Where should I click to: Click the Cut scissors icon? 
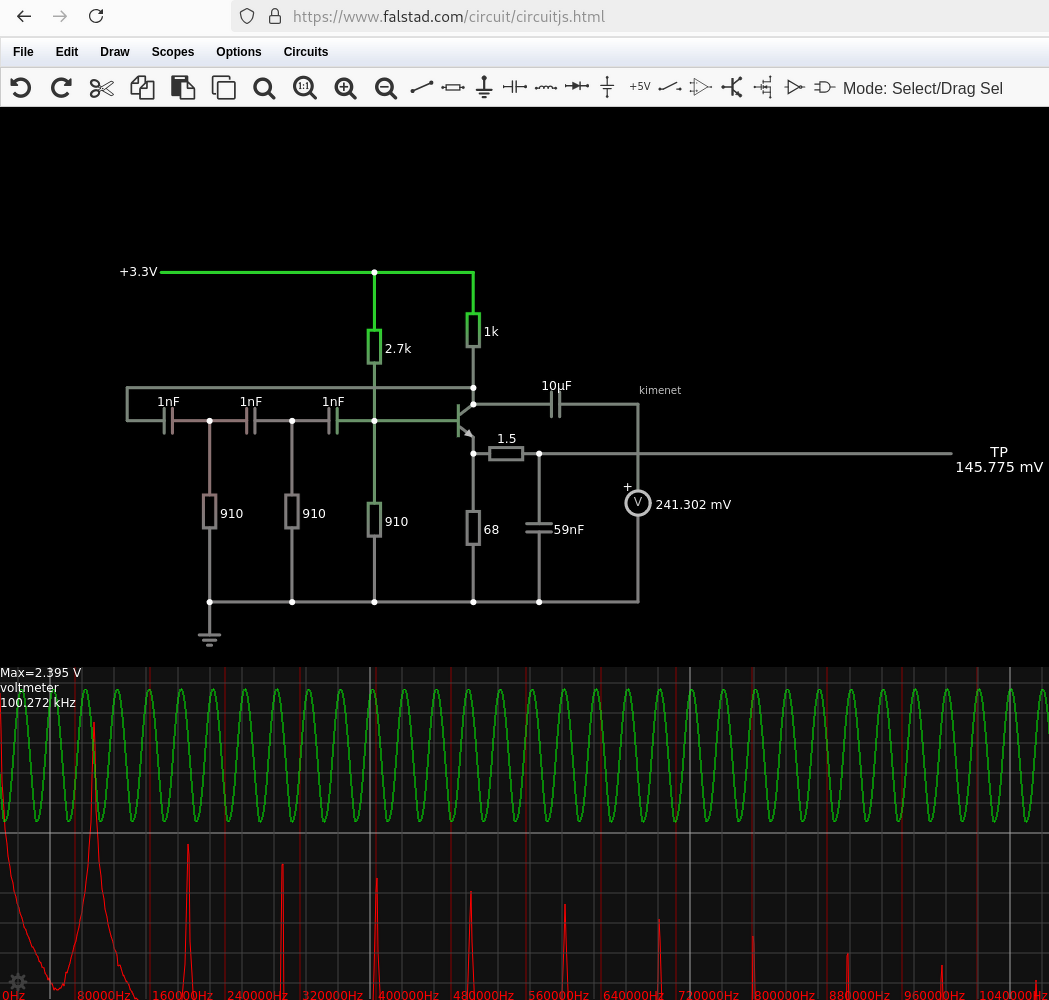101,88
